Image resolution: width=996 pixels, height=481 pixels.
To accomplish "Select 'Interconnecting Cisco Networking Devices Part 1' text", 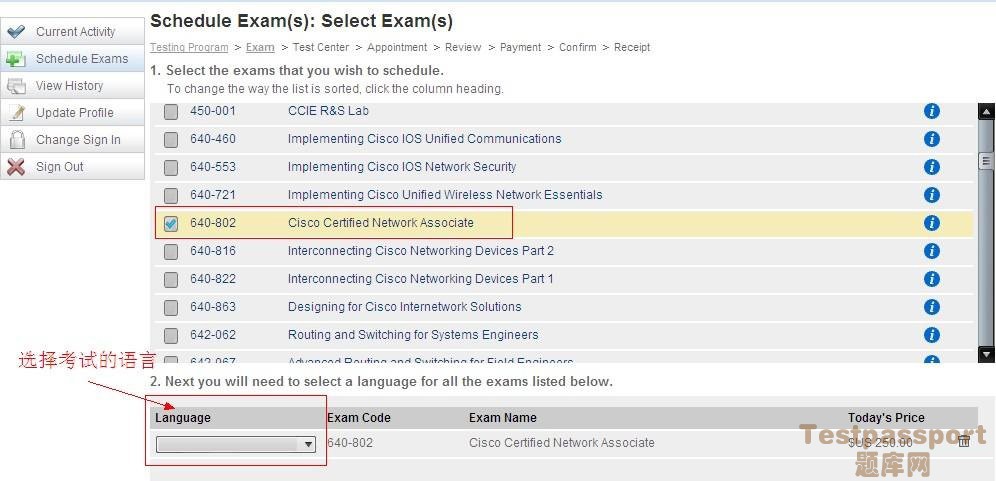I will [x=421, y=278].
